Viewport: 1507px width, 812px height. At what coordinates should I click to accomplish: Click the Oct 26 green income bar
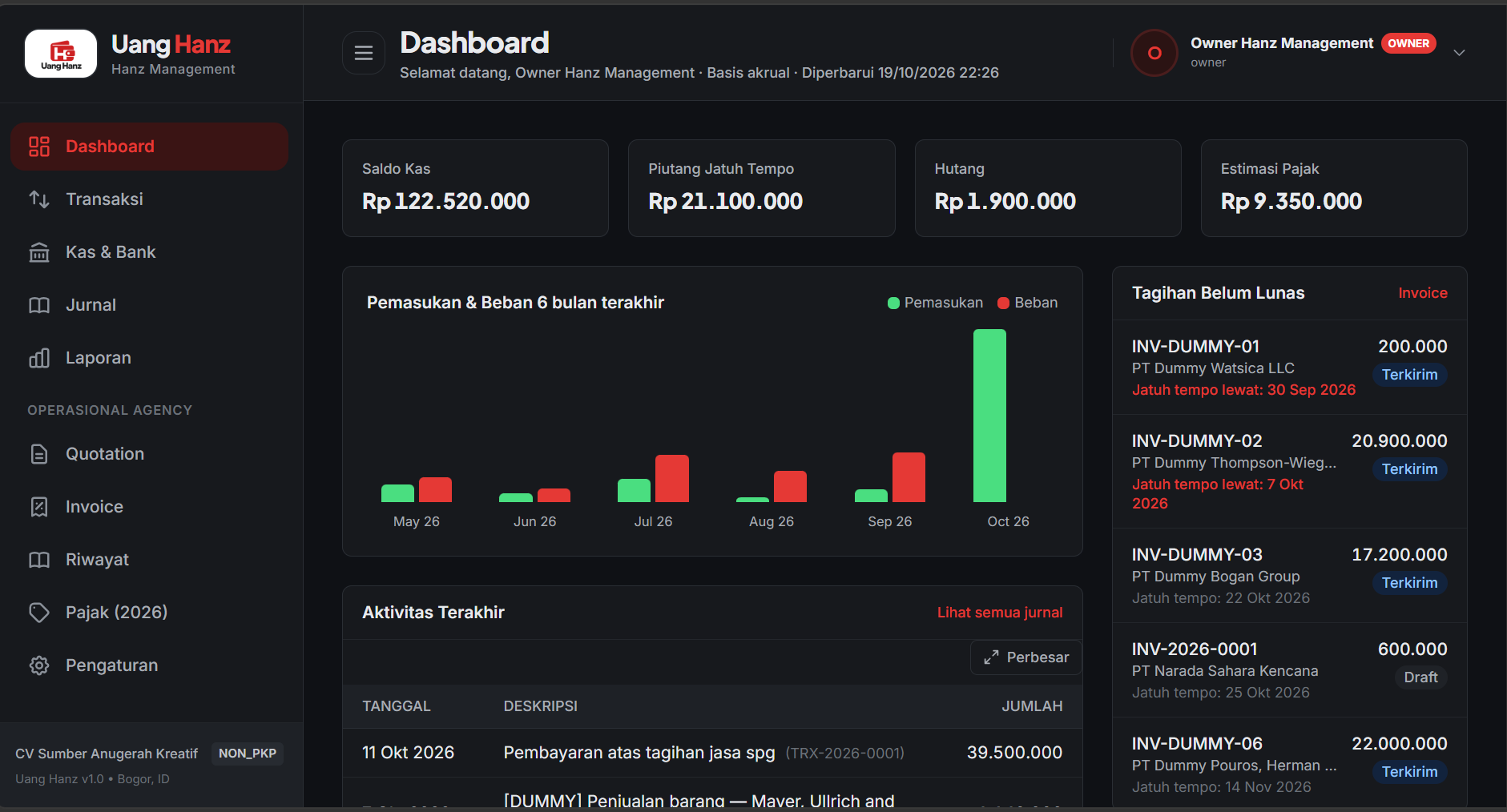(989, 416)
